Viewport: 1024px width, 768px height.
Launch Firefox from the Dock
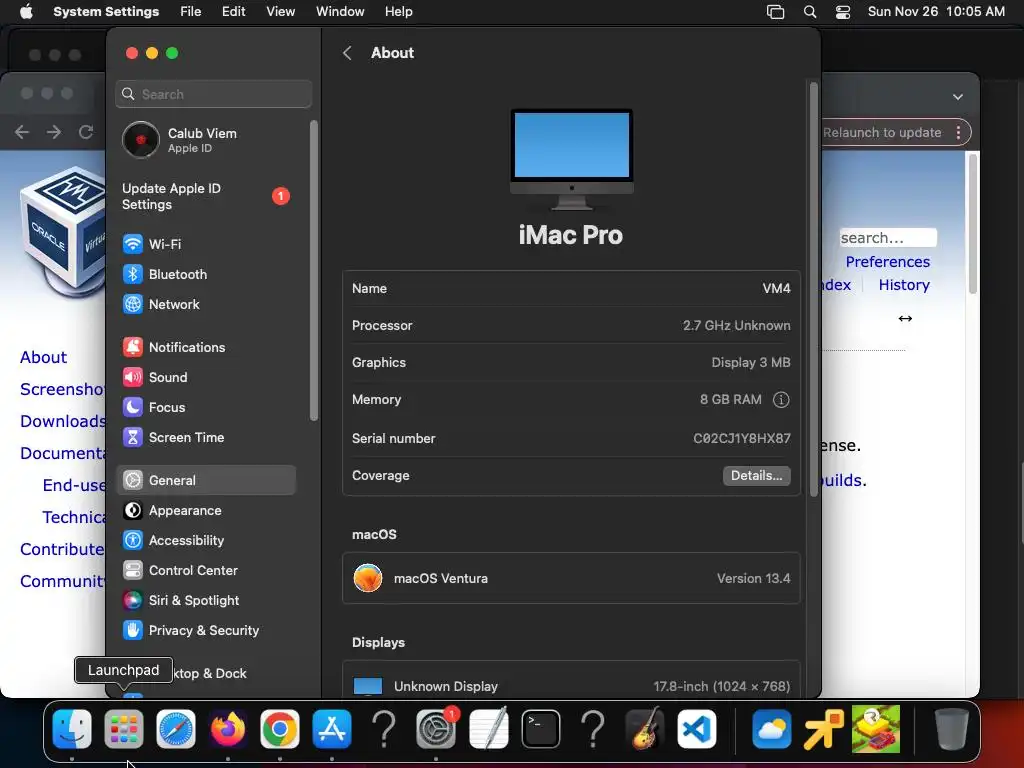pyautogui.click(x=227, y=729)
